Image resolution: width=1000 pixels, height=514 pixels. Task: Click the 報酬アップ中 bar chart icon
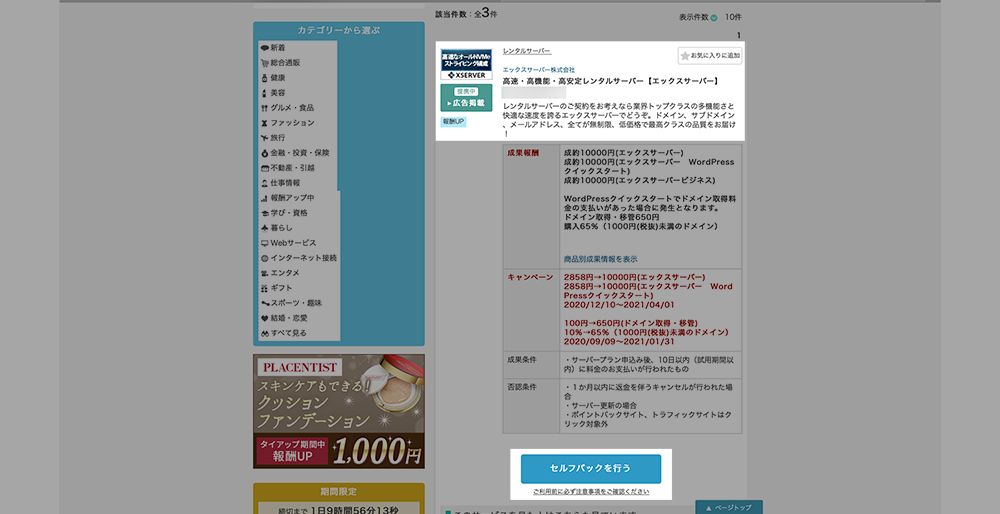point(265,198)
